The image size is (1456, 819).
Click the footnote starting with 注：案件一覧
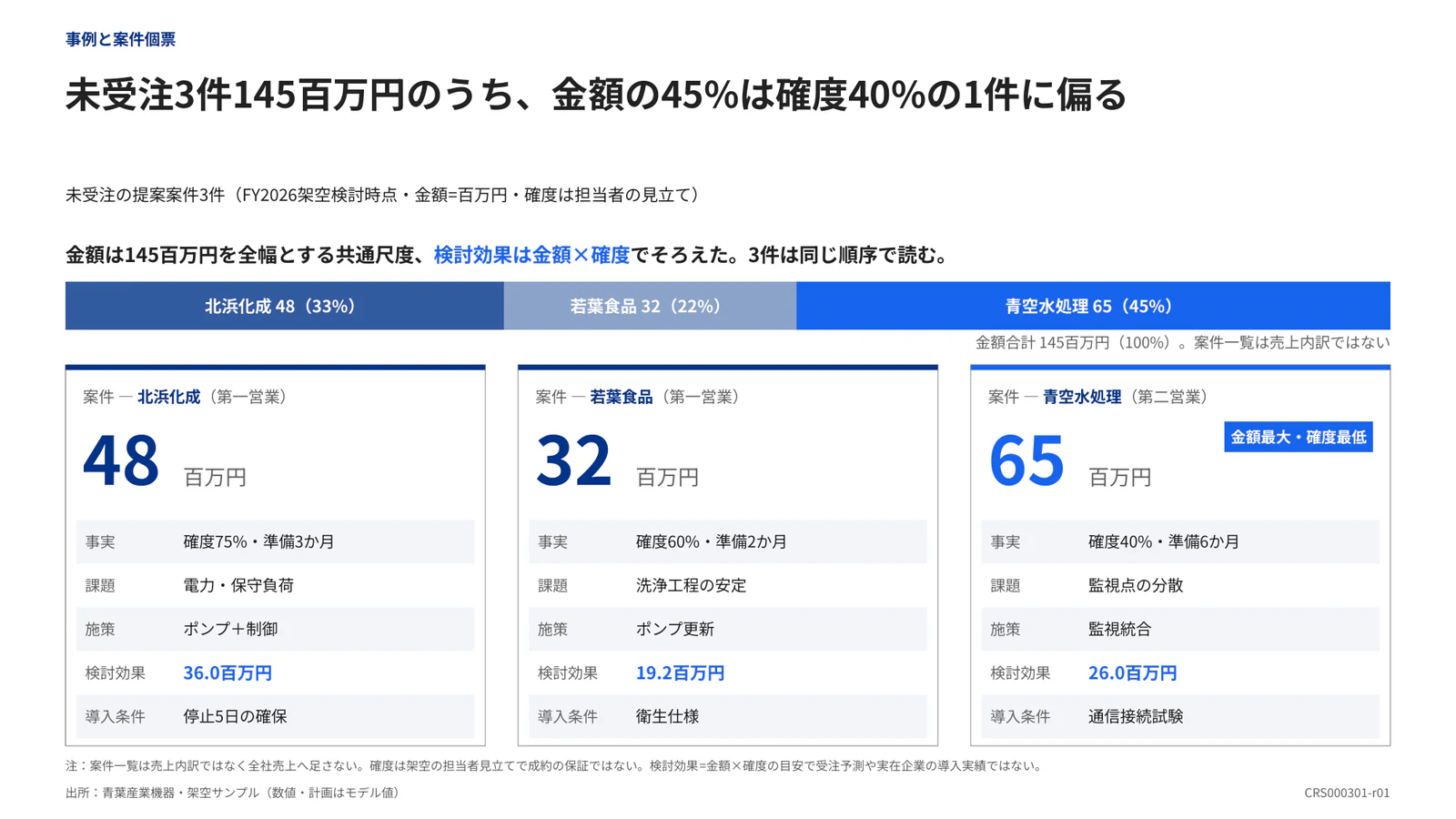[554, 765]
